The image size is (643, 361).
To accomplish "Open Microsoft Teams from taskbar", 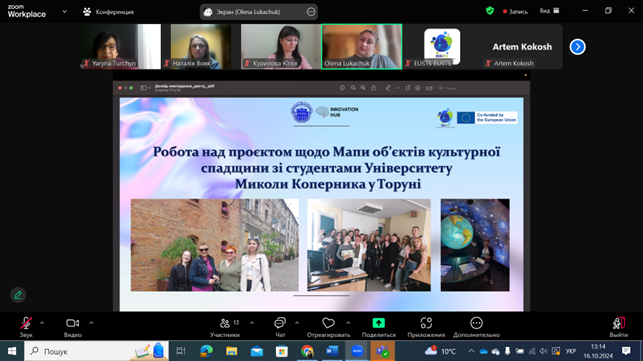I will click(383, 351).
